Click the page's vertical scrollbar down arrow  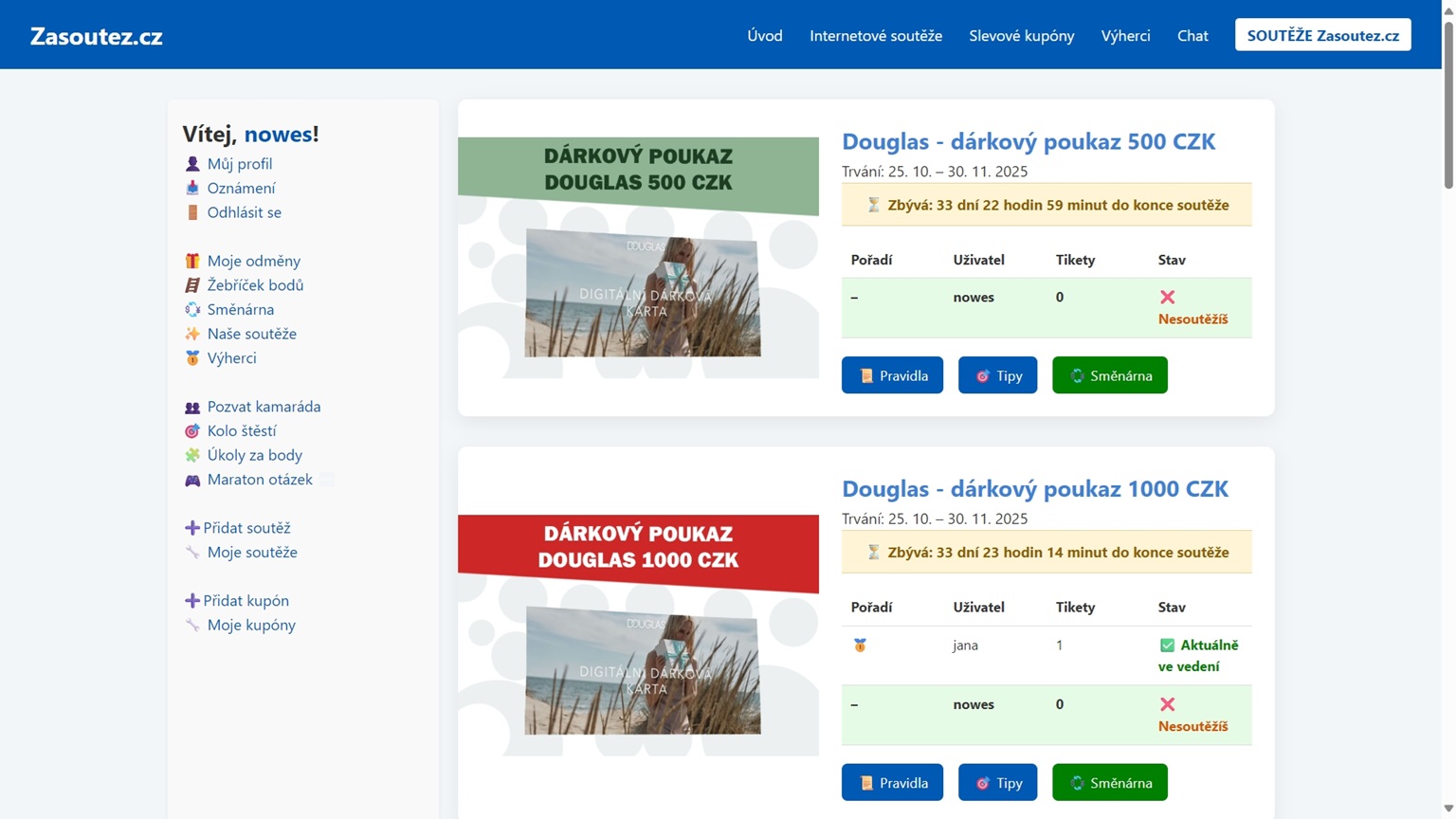1447,809
